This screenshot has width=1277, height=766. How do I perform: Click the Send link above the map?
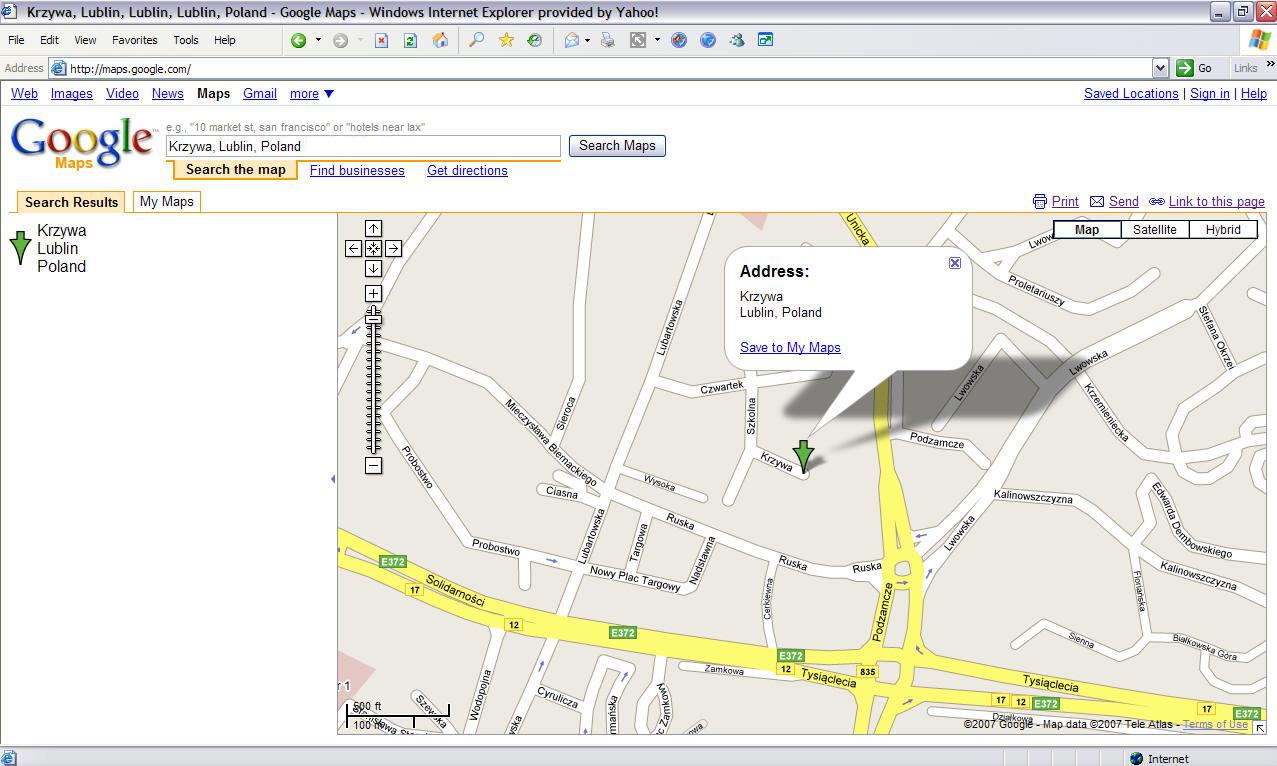[1114, 202]
